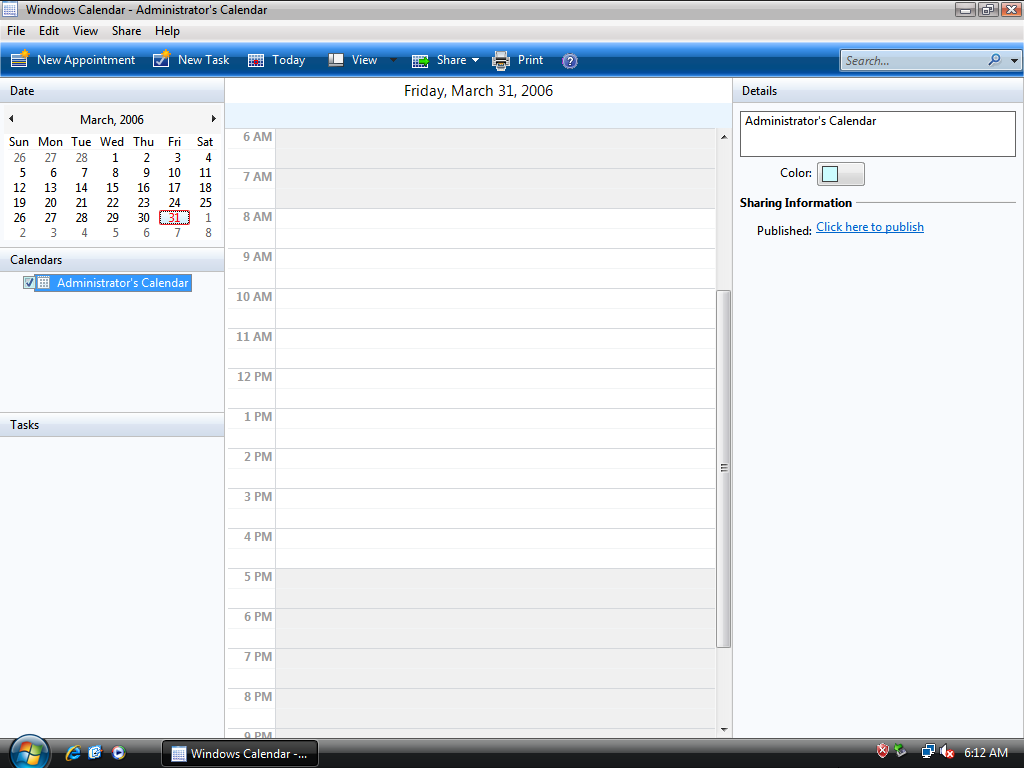Open Internet Explorer from the quick launch
Screen dimensions: 1024x768
[x=72, y=752]
